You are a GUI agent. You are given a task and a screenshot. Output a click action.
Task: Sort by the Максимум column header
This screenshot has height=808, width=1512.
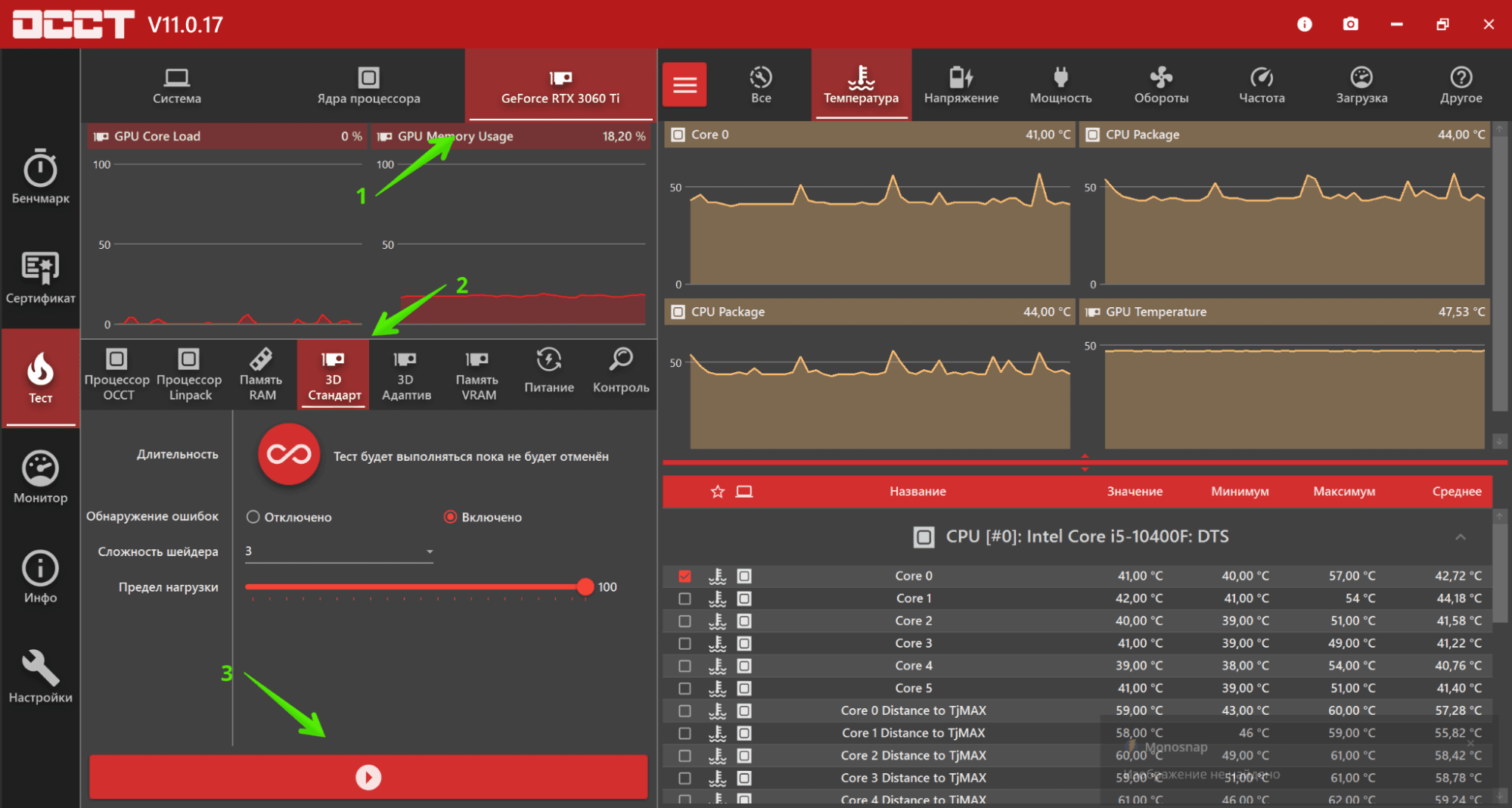pos(1344,492)
